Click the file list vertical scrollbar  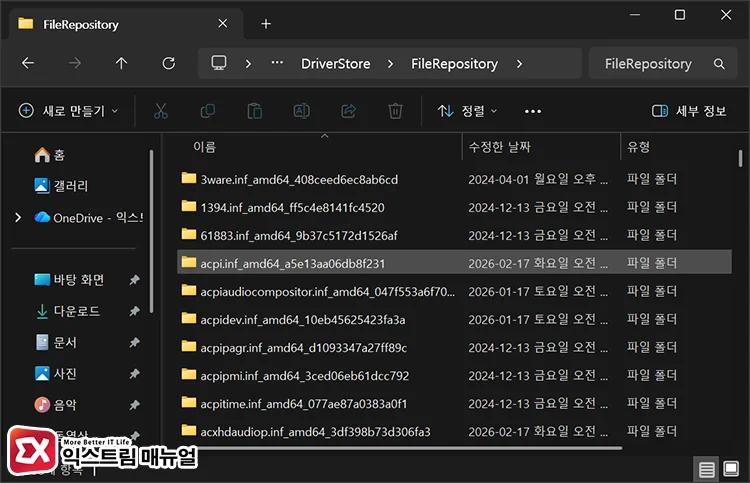click(x=740, y=158)
